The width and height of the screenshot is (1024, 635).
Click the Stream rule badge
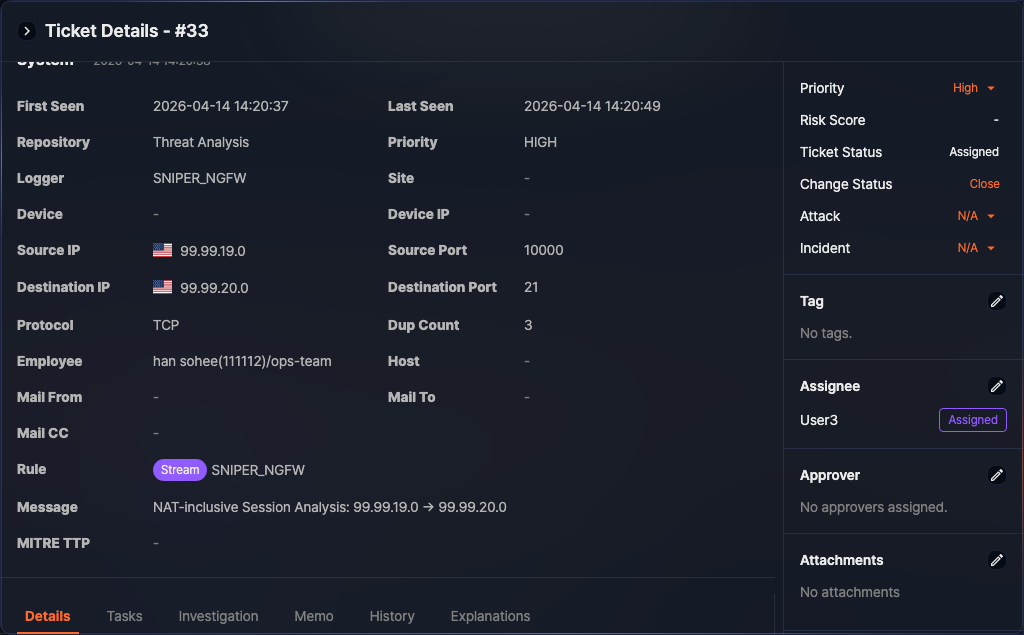(180, 470)
